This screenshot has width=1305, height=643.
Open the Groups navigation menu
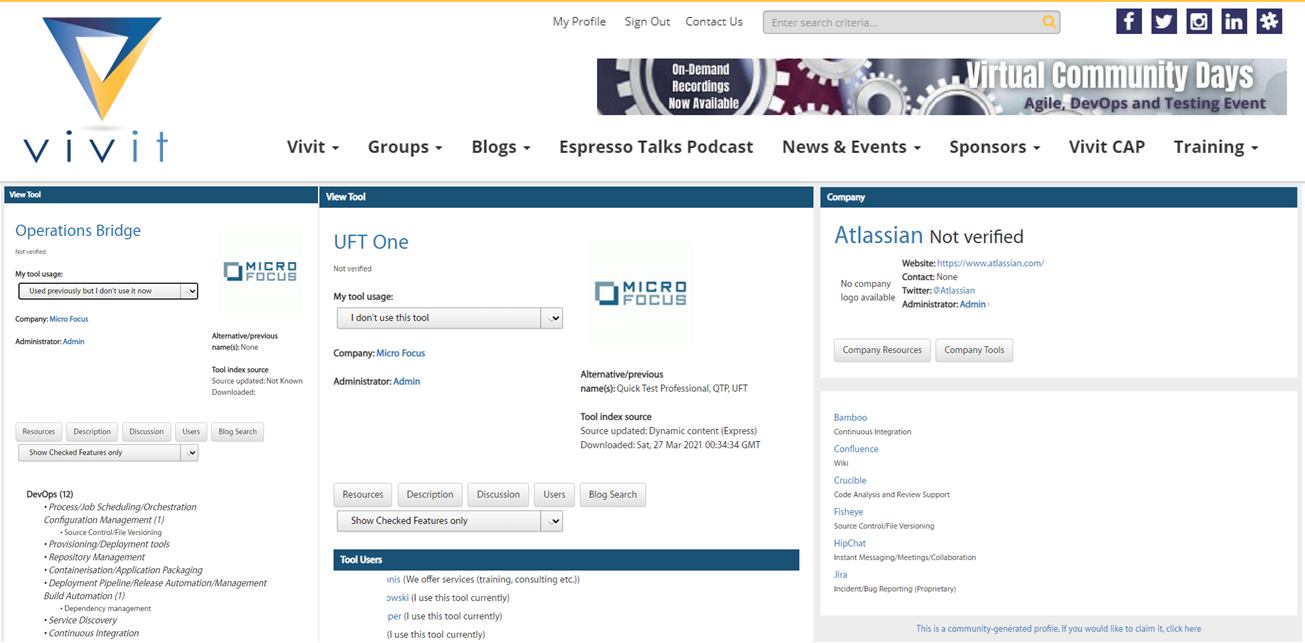tap(405, 147)
